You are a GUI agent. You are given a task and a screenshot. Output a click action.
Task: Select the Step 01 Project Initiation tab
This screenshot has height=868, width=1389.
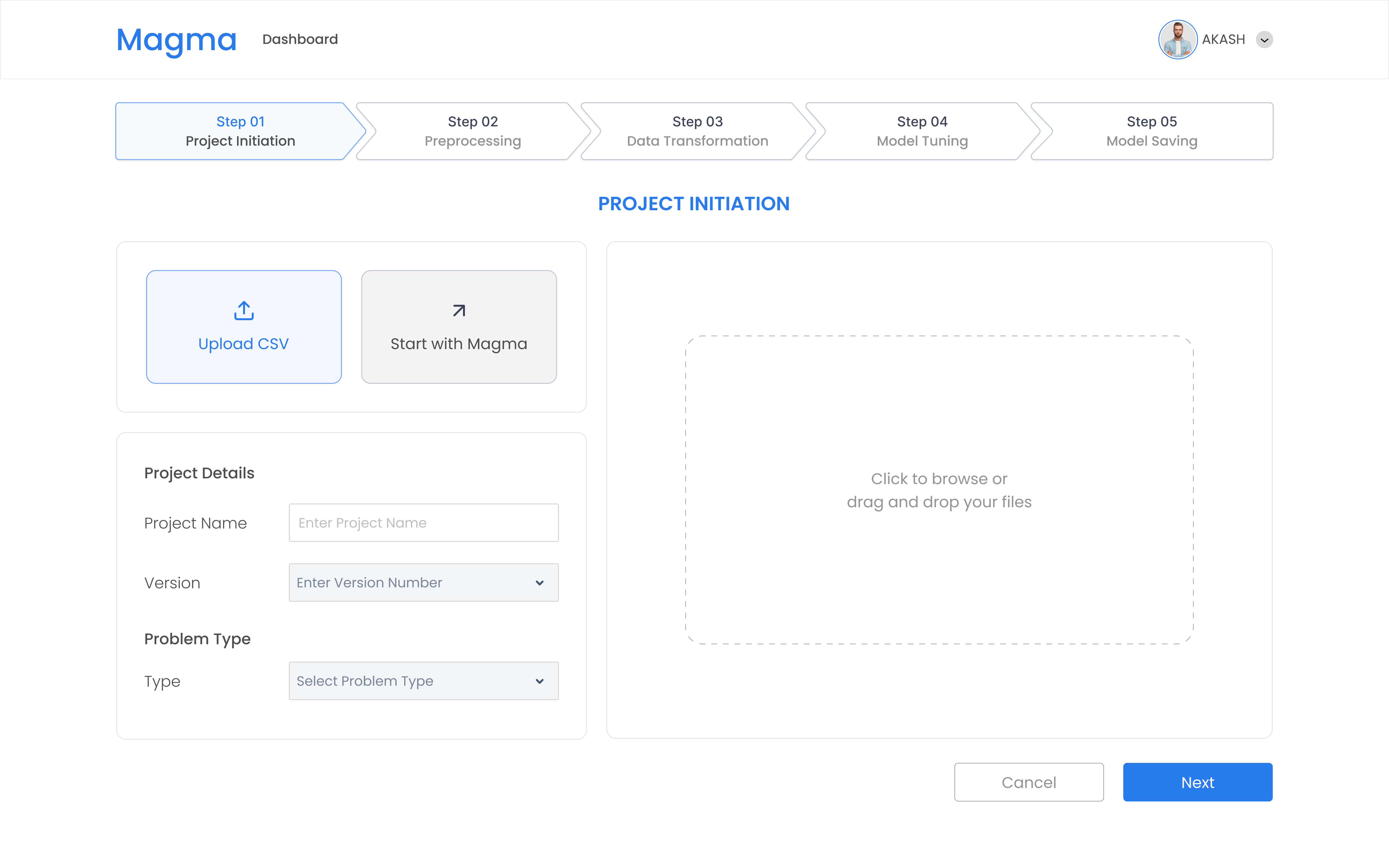pos(240,131)
